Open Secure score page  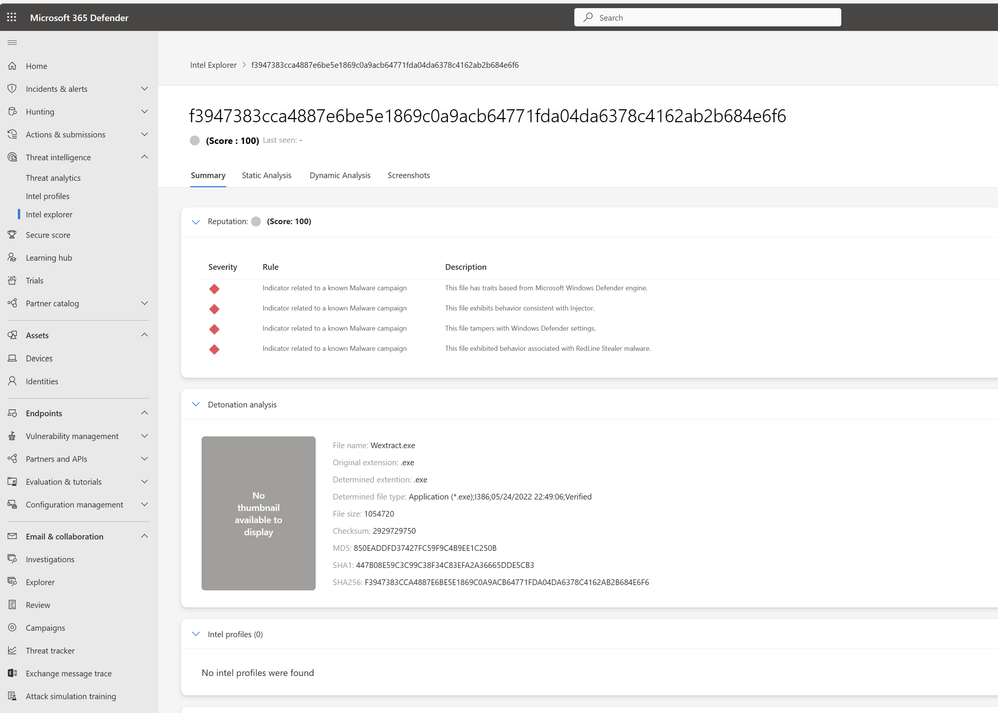(48, 235)
